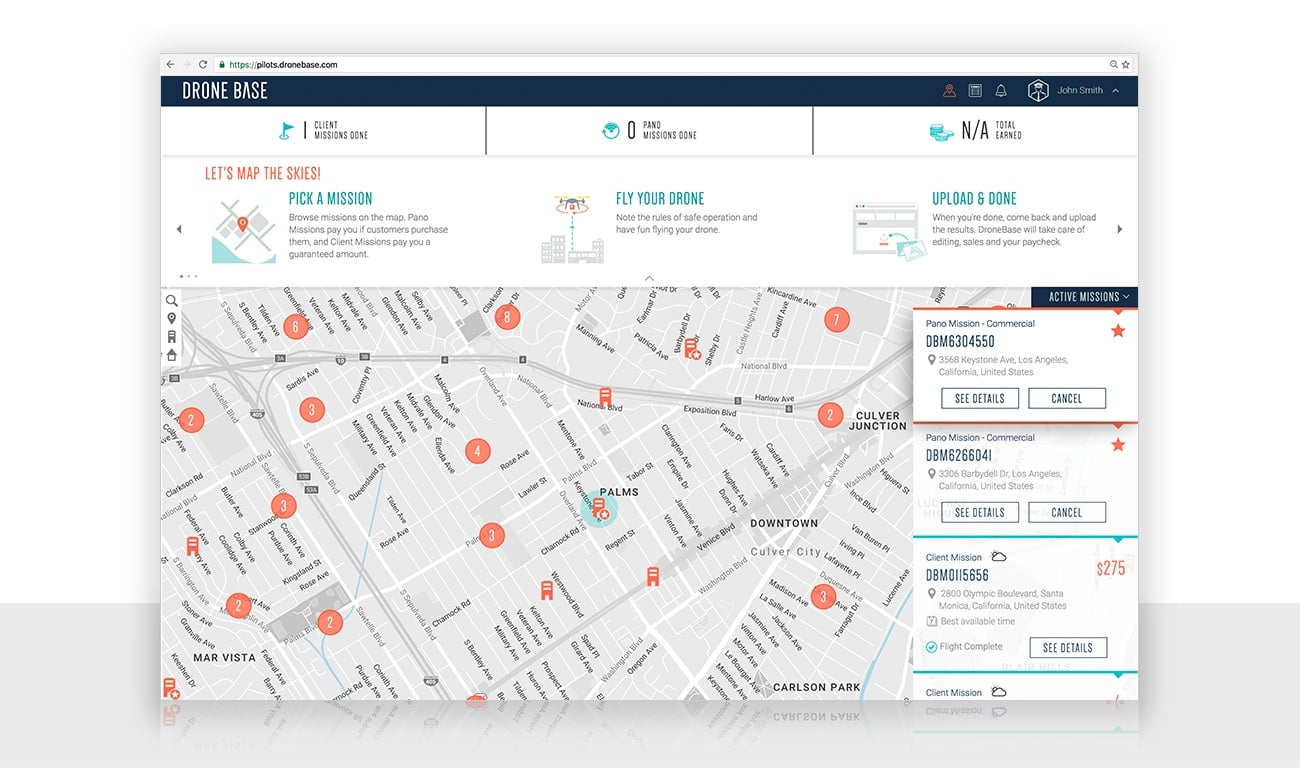The width and height of the screenshot is (1300, 768).
Task: Click the DRONE BASE logo
Action: pos(225,91)
